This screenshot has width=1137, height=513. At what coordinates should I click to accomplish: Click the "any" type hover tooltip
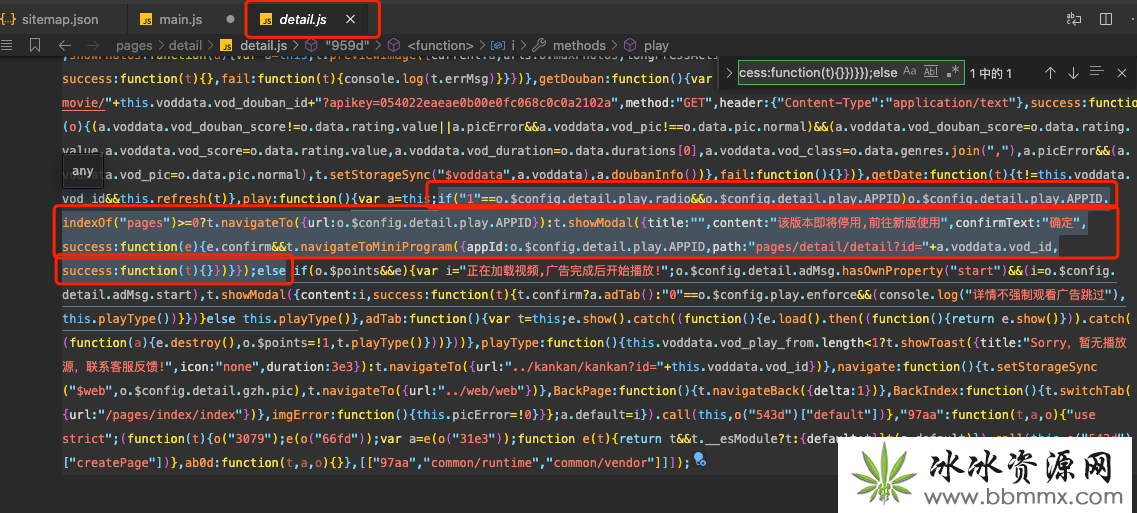coord(83,171)
